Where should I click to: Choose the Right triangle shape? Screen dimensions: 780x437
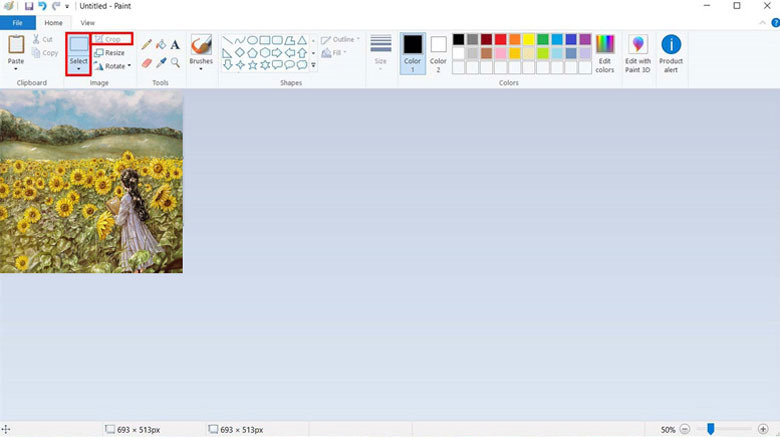(x=227, y=53)
